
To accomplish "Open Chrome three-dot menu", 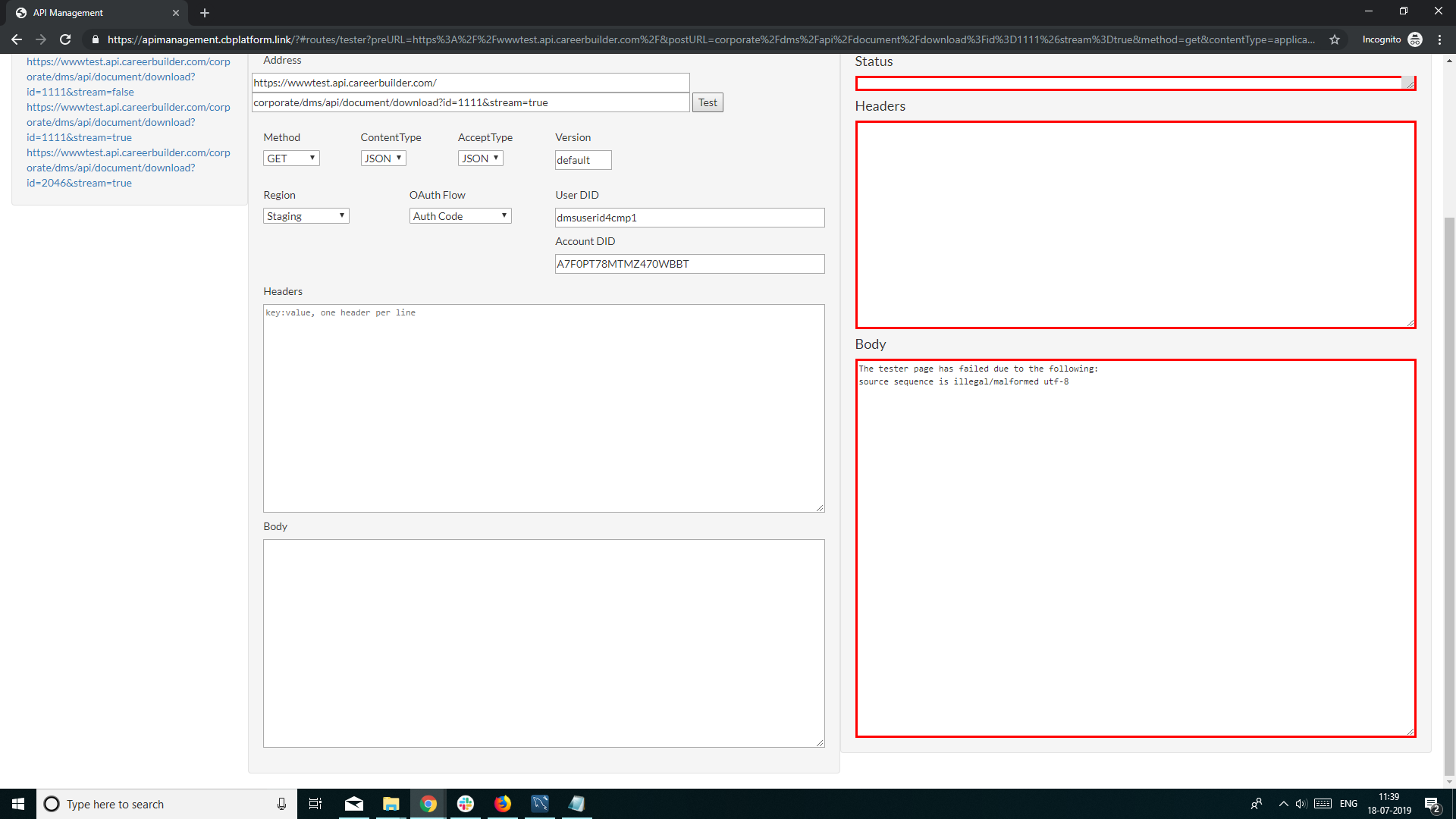I will [x=1439, y=39].
